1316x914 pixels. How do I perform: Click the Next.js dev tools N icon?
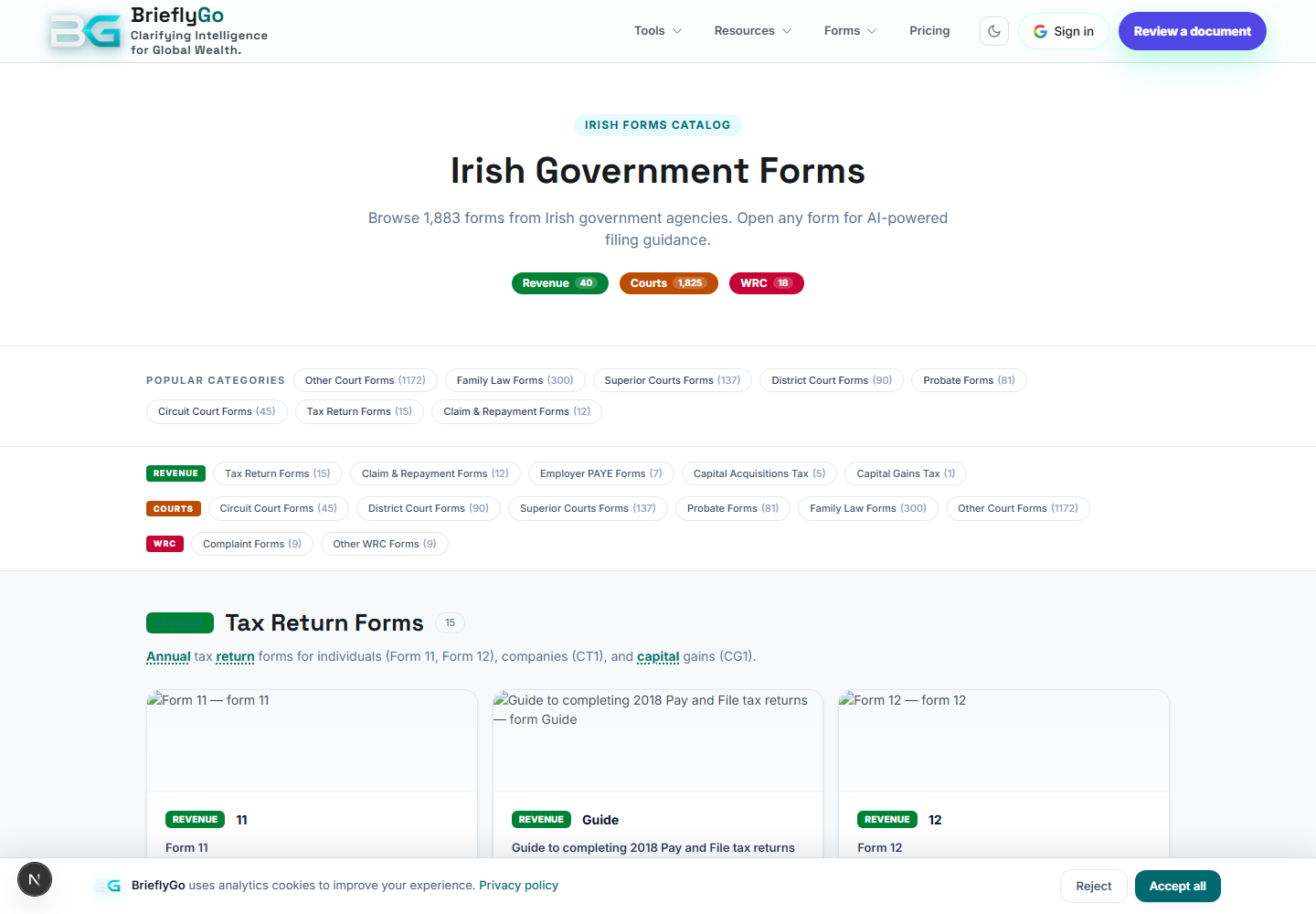tap(35, 879)
